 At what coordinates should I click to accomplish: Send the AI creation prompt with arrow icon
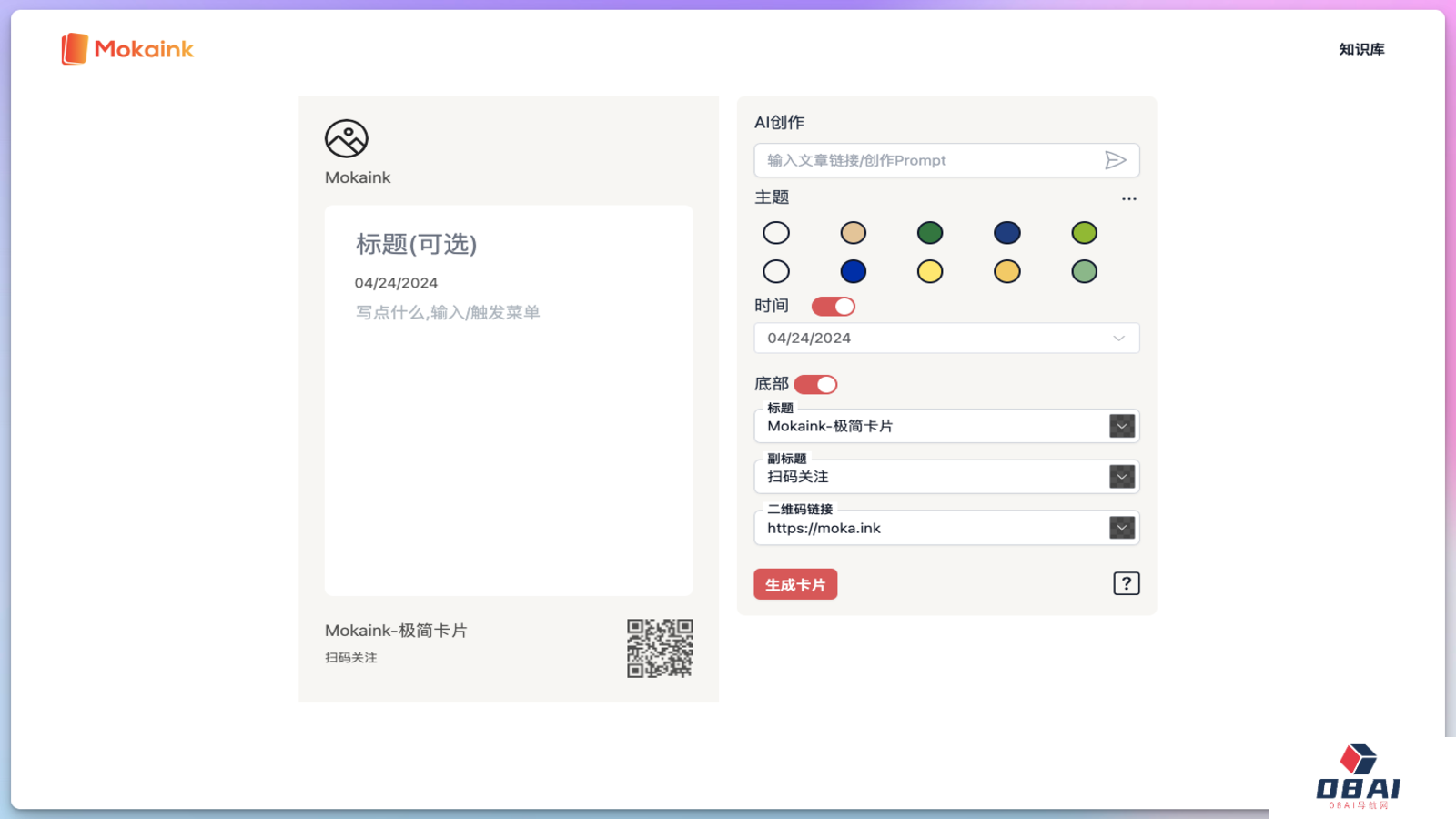pos(1115,160)
